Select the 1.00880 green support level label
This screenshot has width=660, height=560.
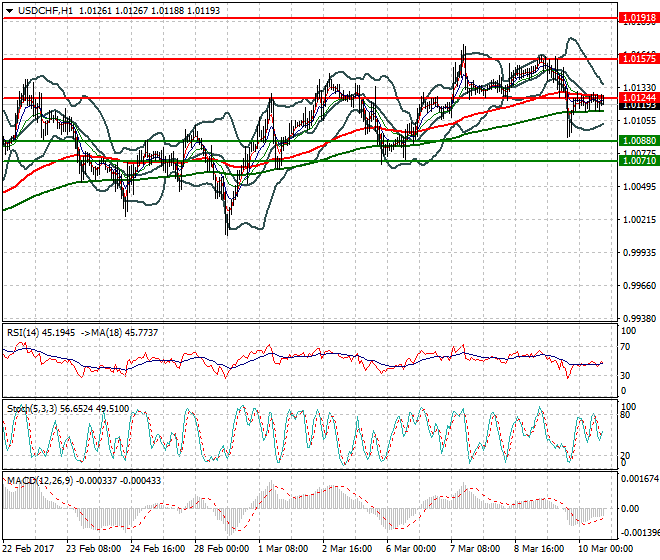[x=639, y=141]
